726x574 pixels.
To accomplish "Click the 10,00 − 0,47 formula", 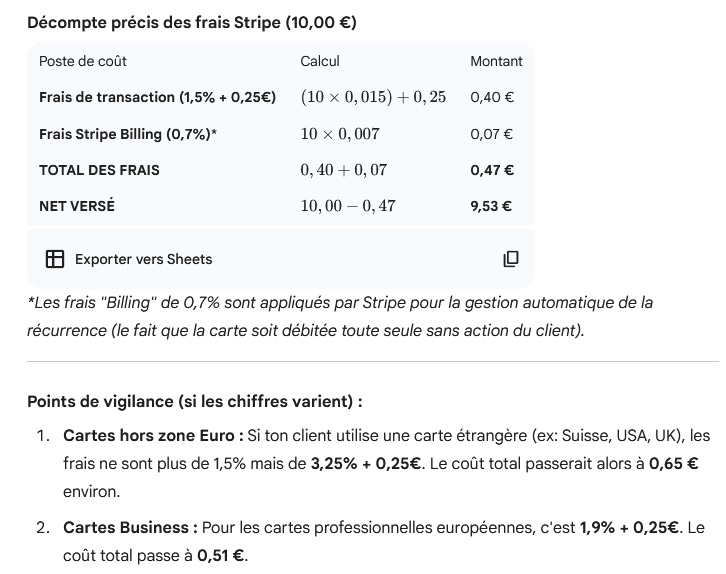I will pyautogui.click(x=348, y=206).
